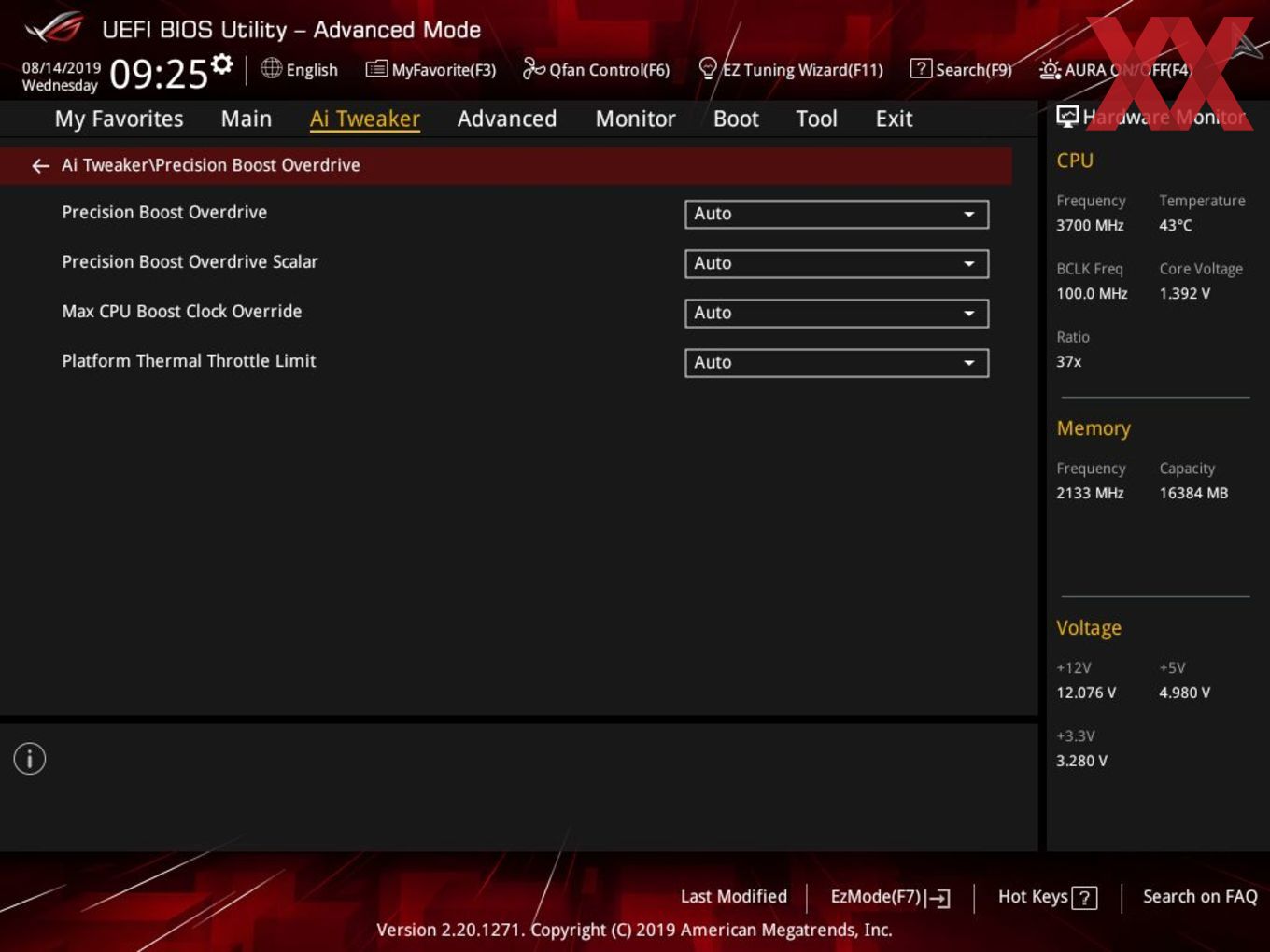Click +12V value 12.076 V
This screenshot has width=1270, height=952.
[x=1086, y=693]
